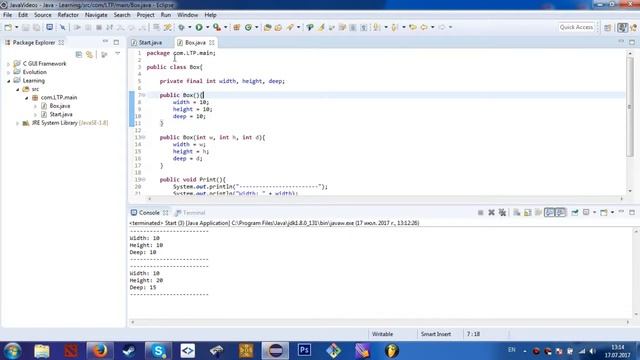The width and height of the screenshot is (640, 360).
Task: Select the src folder in Package Explorer
Action: (35, 89)
